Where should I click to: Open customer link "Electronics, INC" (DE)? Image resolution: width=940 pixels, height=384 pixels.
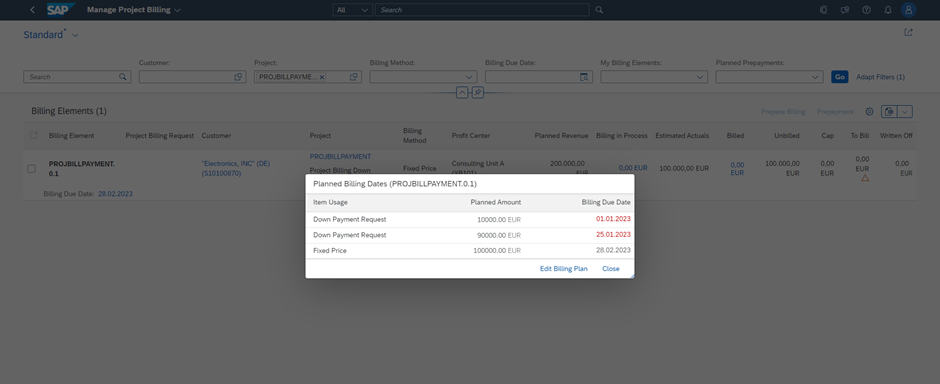[x=236, y=168]
